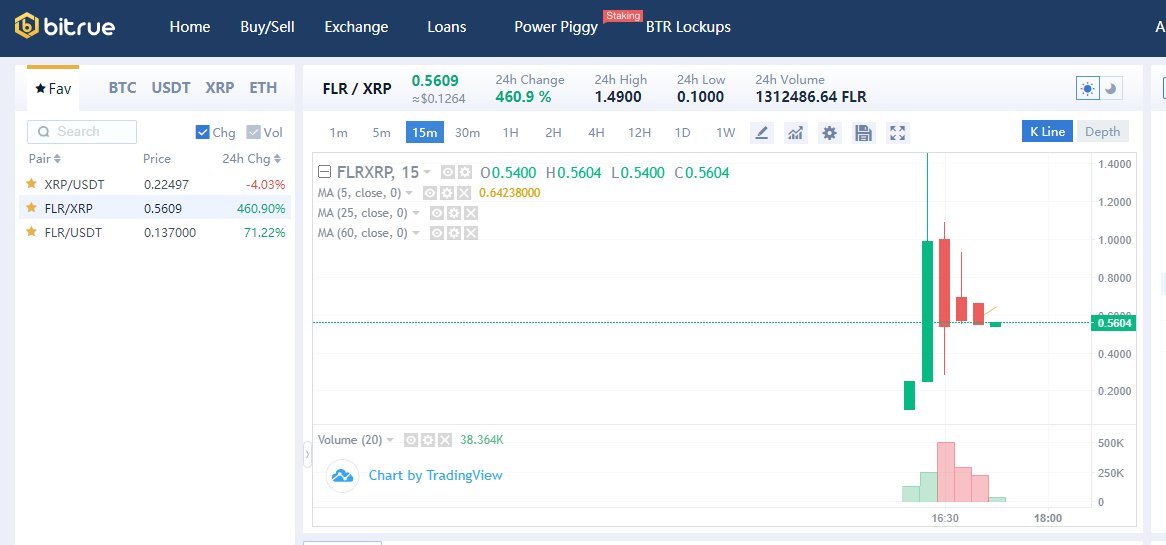Viewport: 1166px width, 545px height.
Task: Open MA 25 settings gear
Action: [x=454, y=213]
